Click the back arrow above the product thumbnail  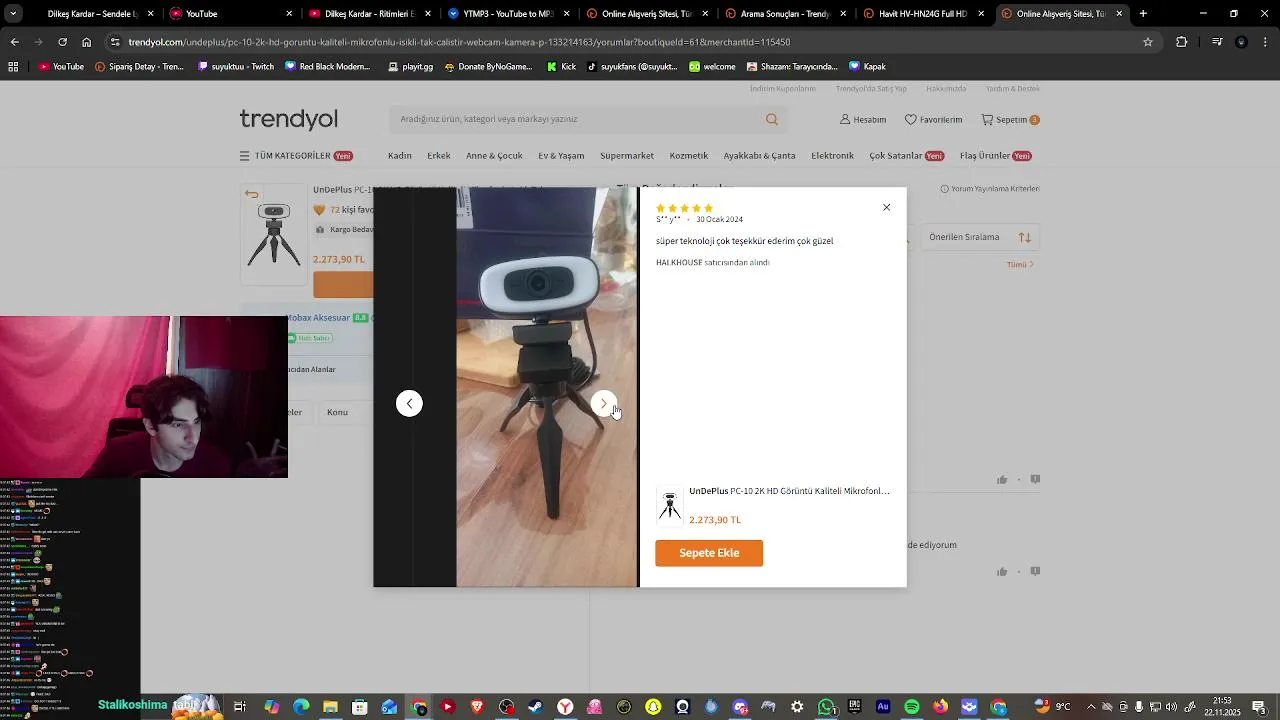coord(252,195)
